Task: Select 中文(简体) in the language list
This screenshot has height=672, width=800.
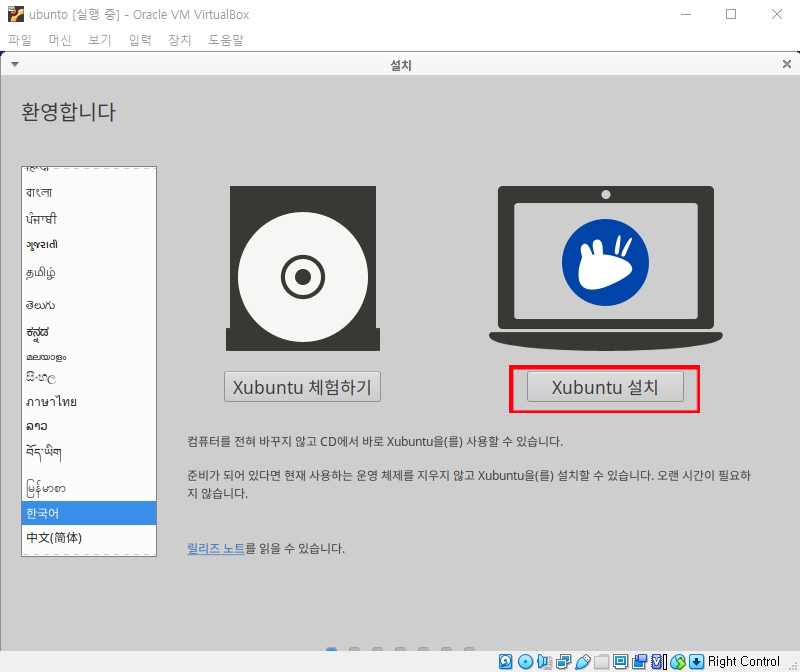Action: pyautogui.click(x=89, y=537)
